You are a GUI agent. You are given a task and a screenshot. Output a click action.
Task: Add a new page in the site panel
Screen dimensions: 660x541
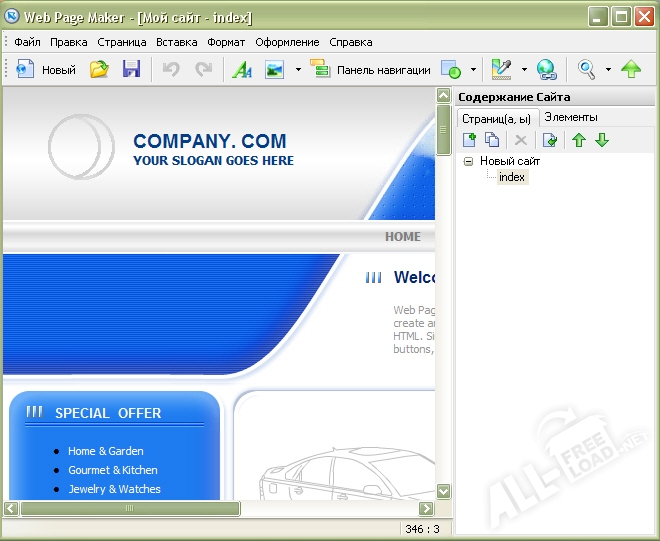point(470,140)
